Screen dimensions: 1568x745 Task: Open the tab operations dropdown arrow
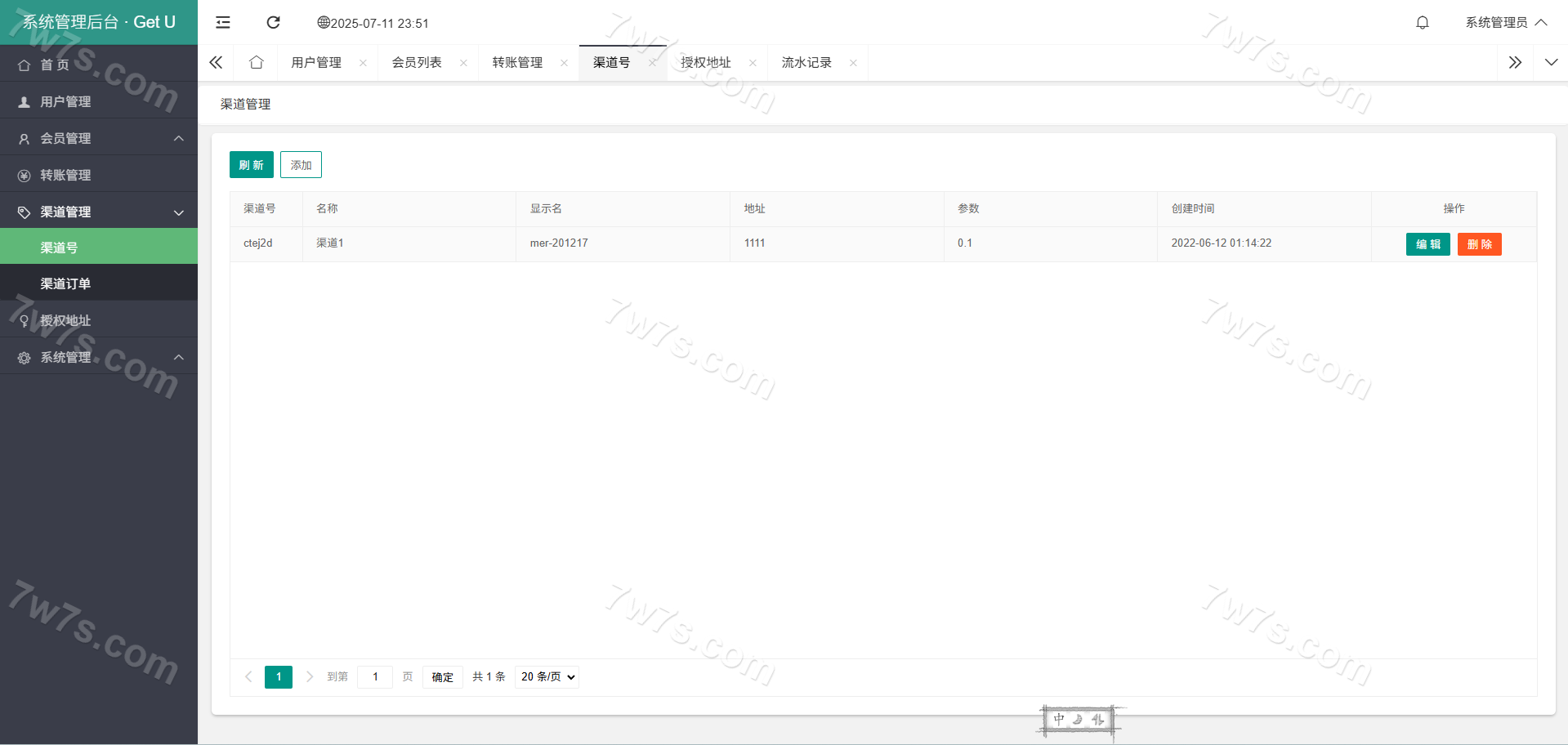point(1551,63)
